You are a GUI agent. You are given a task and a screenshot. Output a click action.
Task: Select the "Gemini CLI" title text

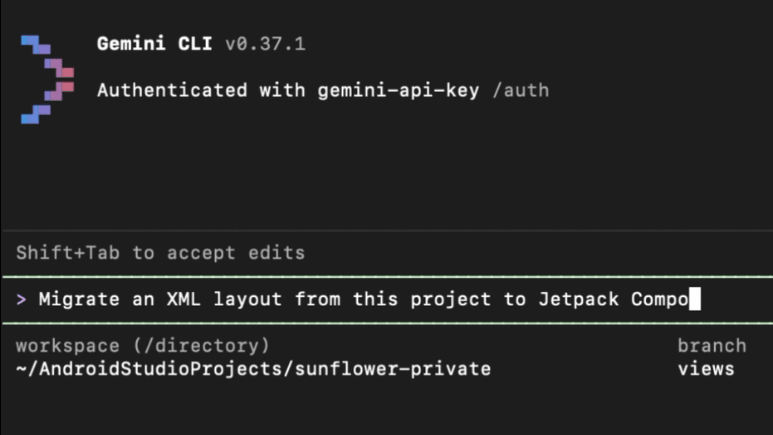[x=155, y=45]
